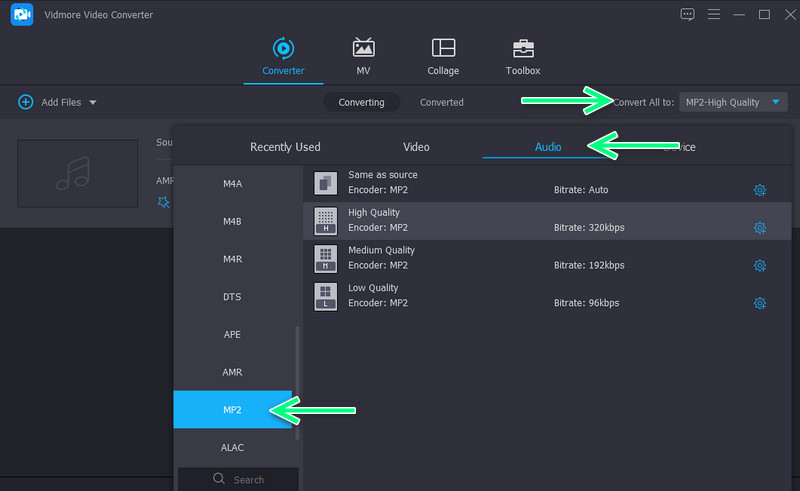Open the feedback chat icon in title bar
This screenshot has height=491, width=800.
coord(687,14)
